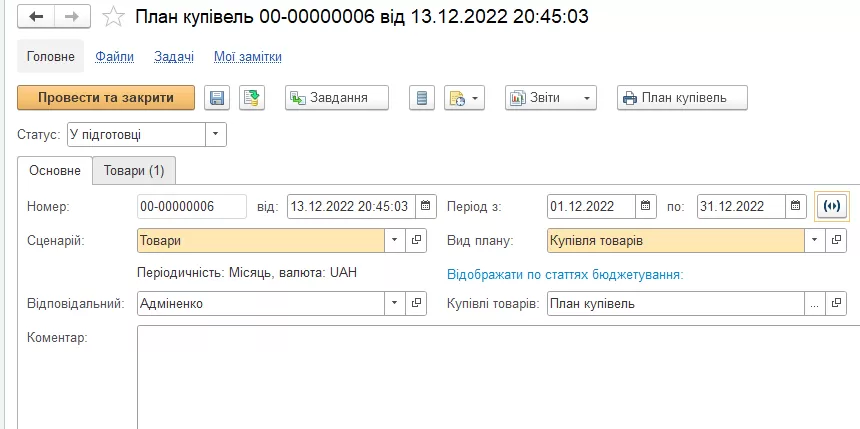860x429 pixels.
Task: Open the Файли section link
Action: coord(115,57)
